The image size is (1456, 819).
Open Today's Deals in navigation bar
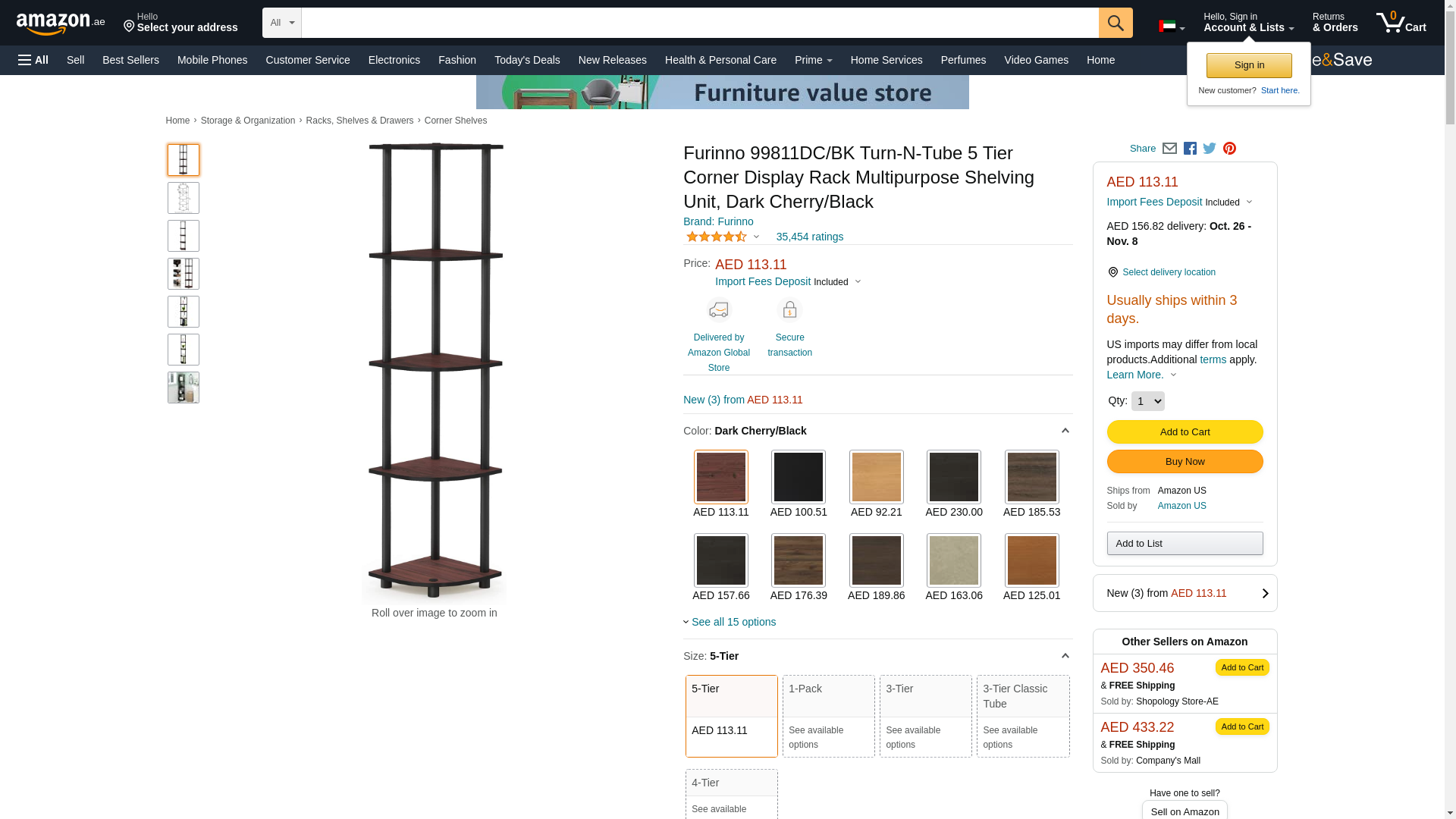click(527, 60)
